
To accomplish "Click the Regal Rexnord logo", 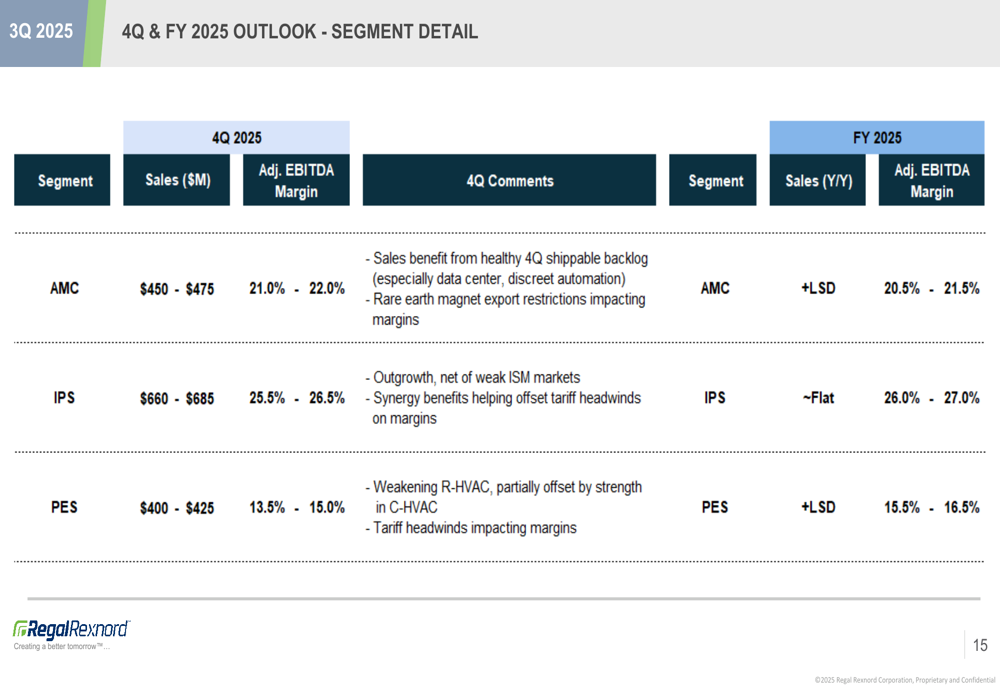I will point(71,630).
